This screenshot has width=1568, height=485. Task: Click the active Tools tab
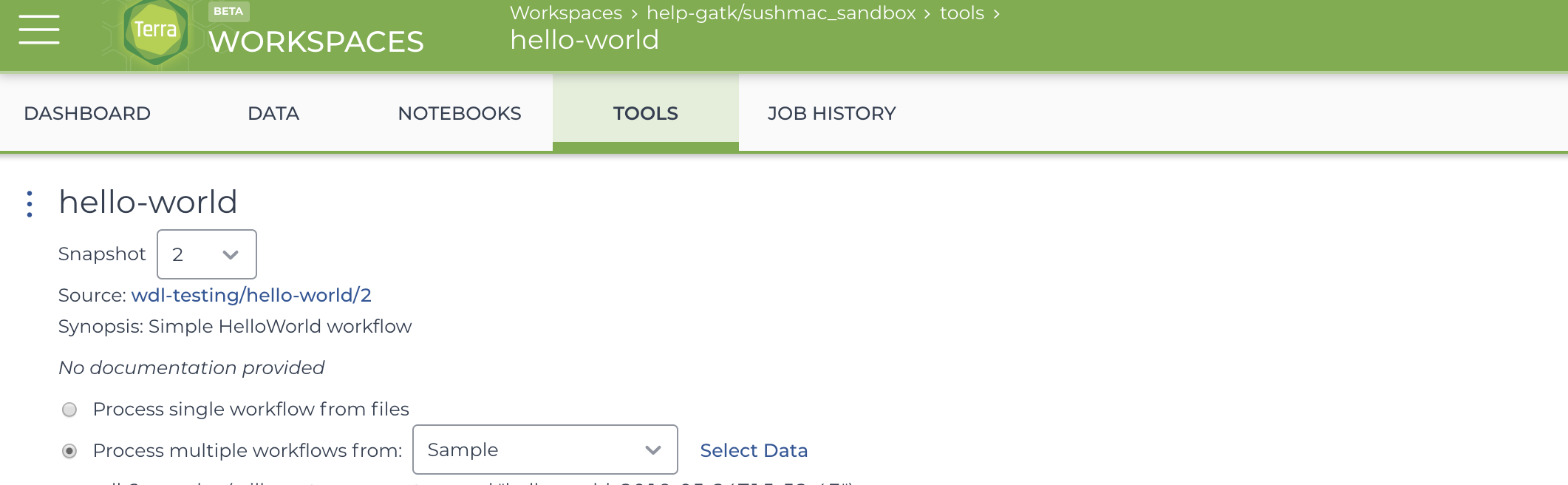coord(646,113)
